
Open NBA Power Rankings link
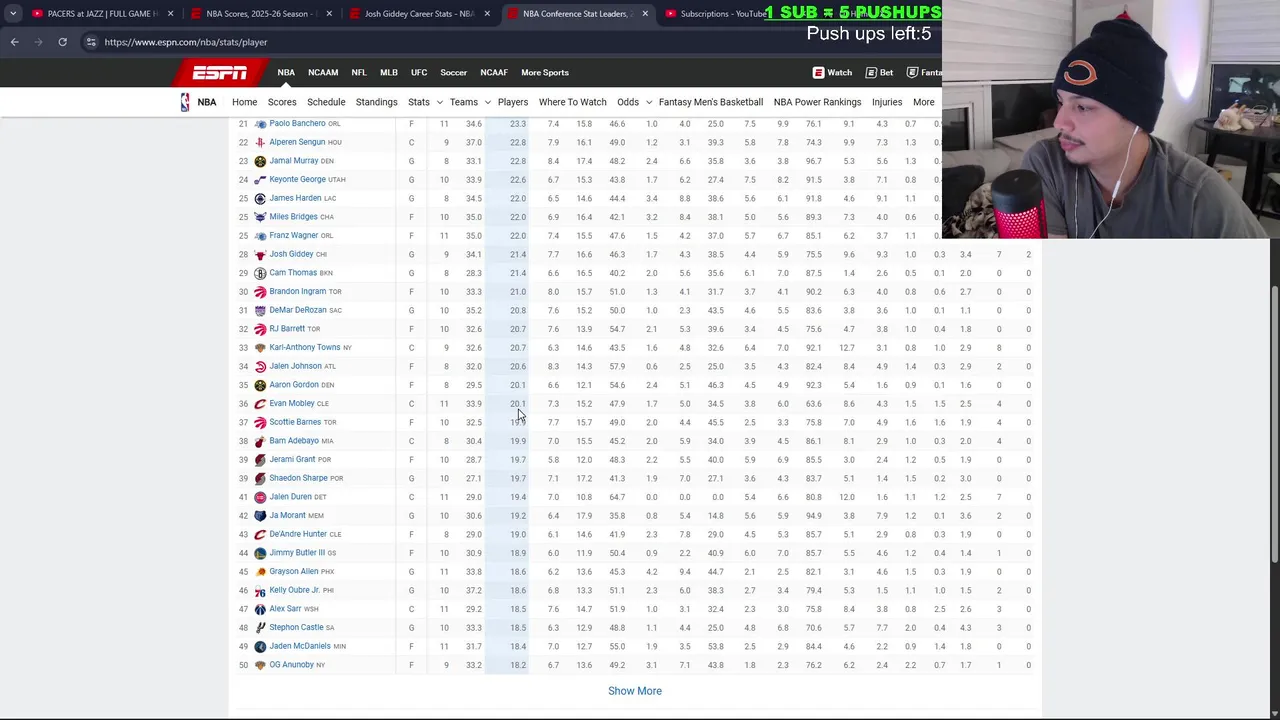point(817,102)
